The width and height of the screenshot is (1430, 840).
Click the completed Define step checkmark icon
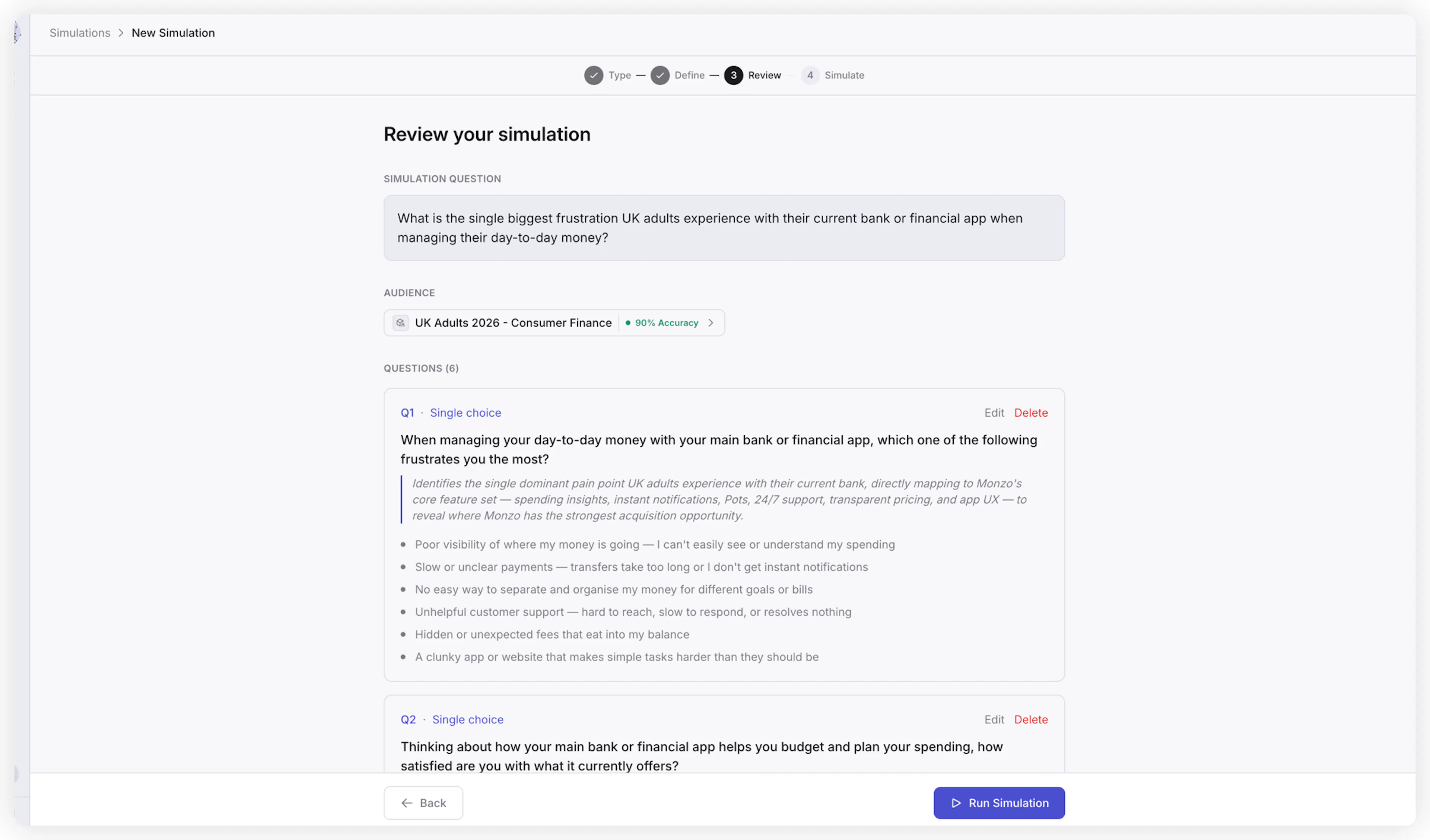tap(660, 76)
